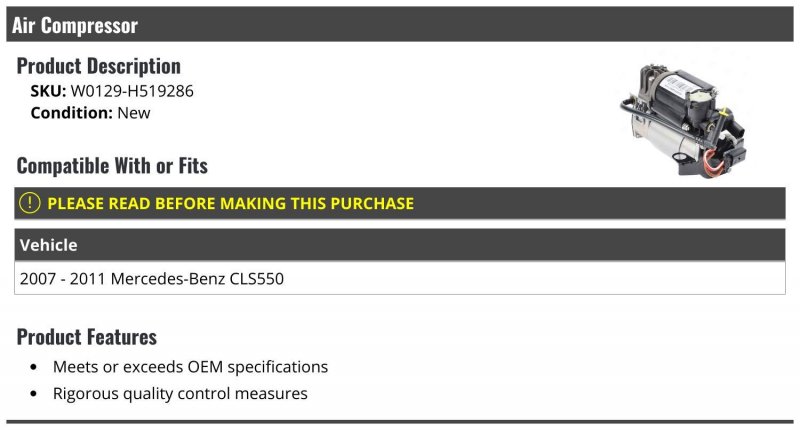Click the PLEASE READ BEFORE MAKING THIS PURCHASE notice

[x=230, y=203]
